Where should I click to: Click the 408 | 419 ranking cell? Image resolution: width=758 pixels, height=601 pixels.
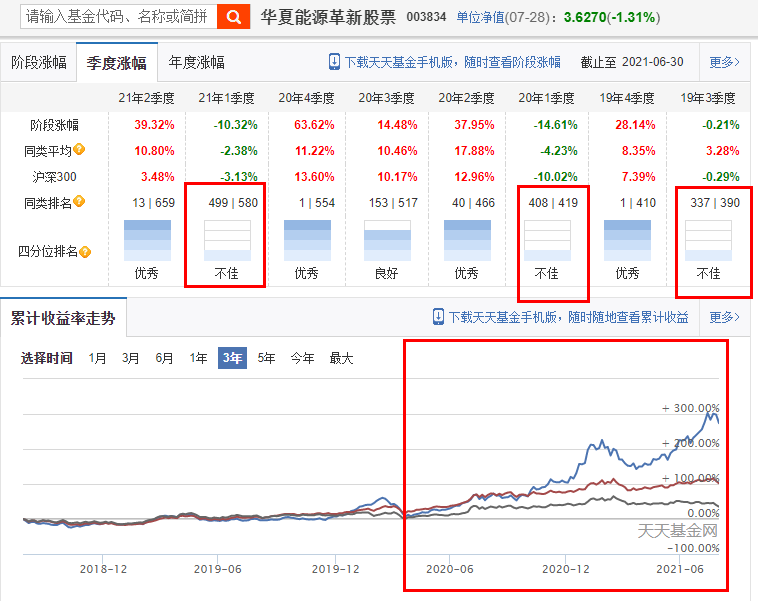point(554,203)
